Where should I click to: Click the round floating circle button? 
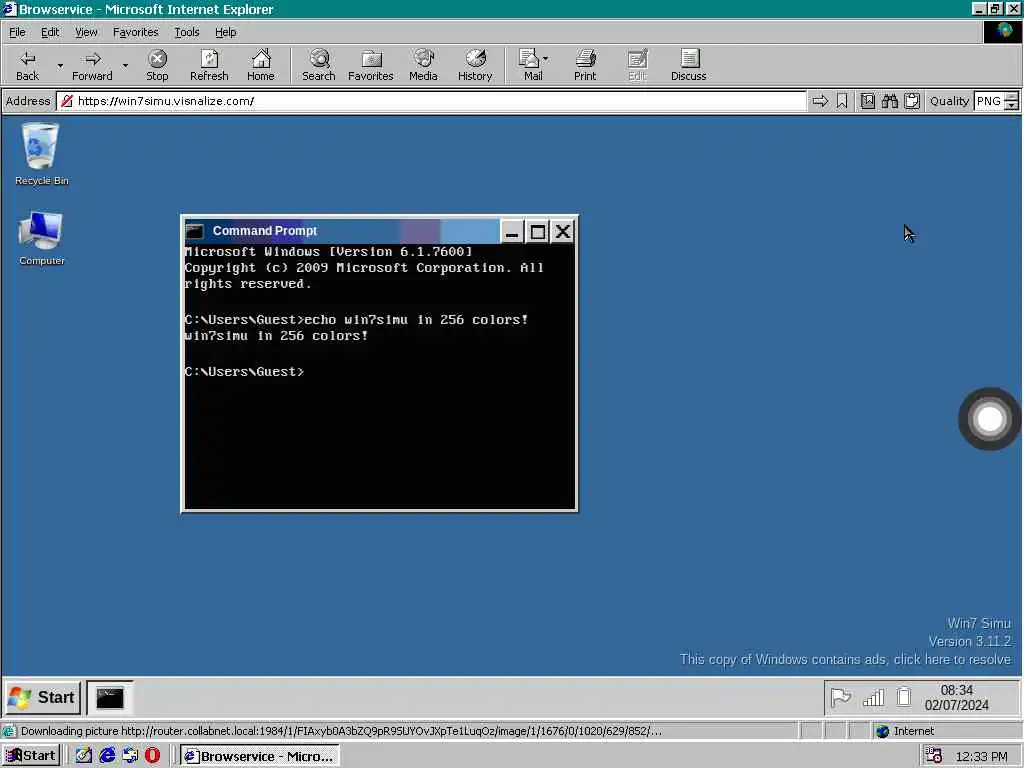[x=989, y=419]
